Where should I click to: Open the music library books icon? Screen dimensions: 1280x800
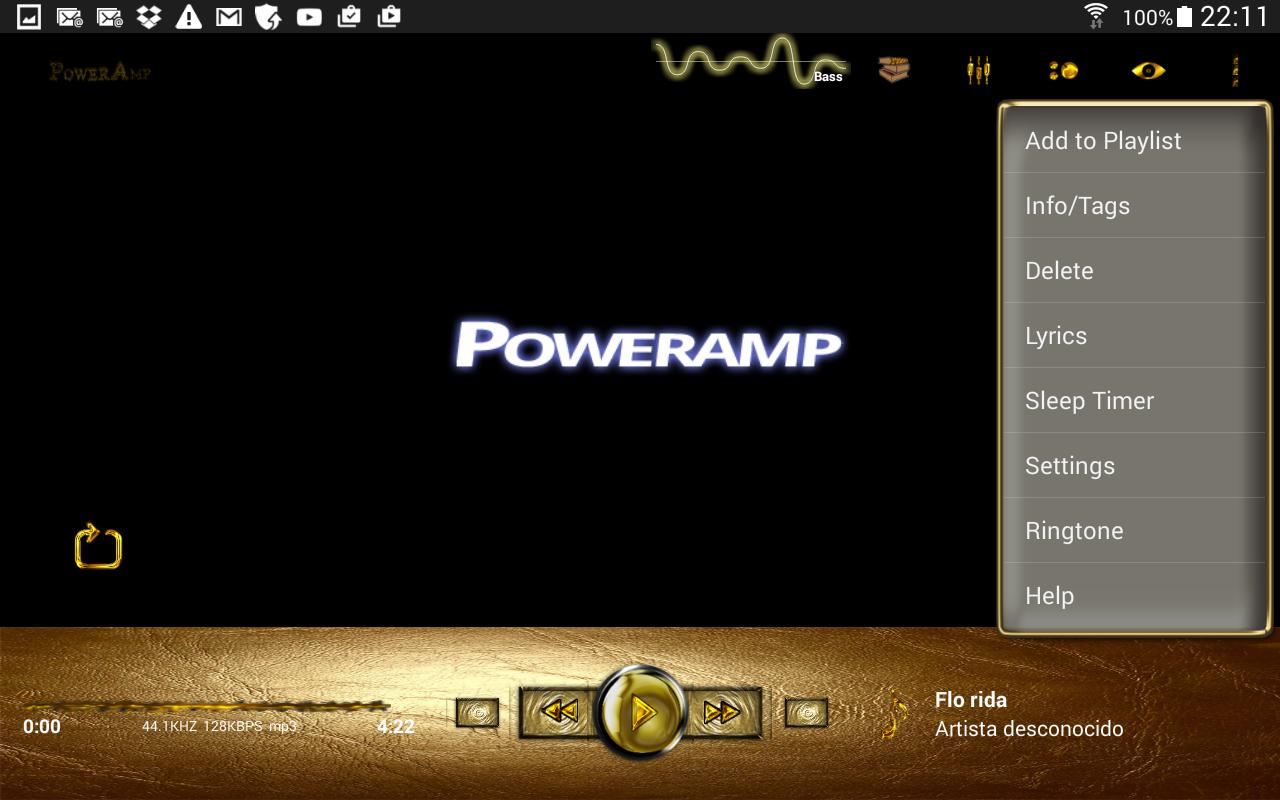(894, 70)
